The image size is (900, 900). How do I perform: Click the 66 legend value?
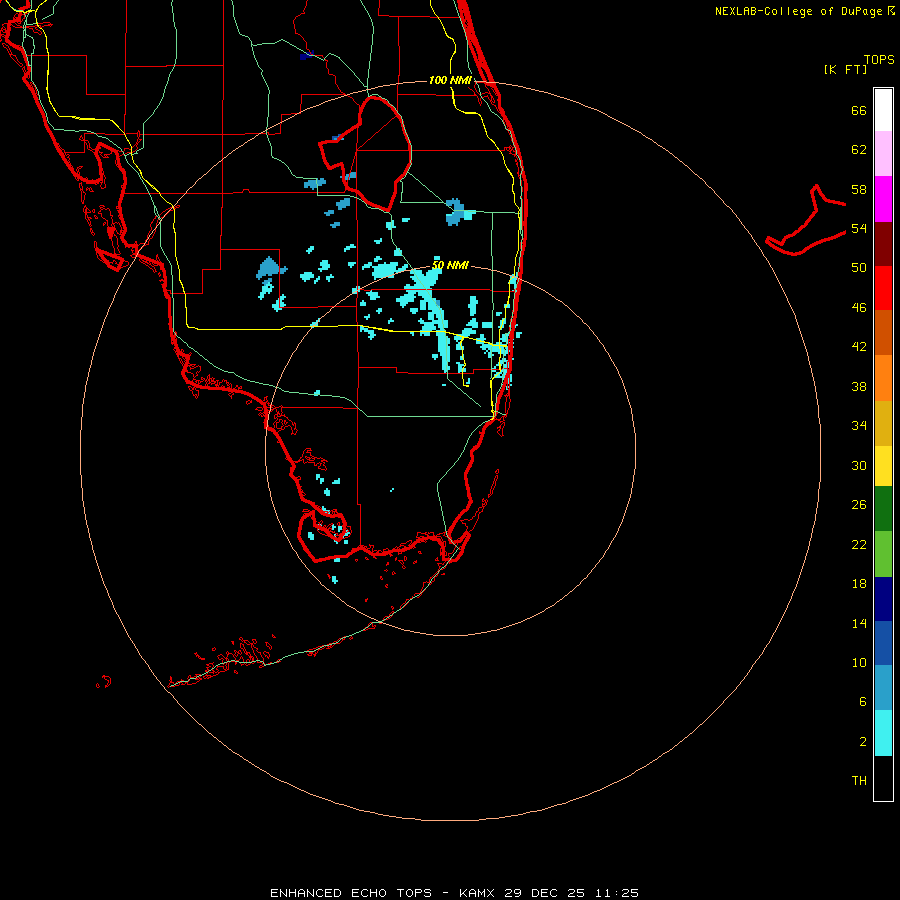pos(859,111)
